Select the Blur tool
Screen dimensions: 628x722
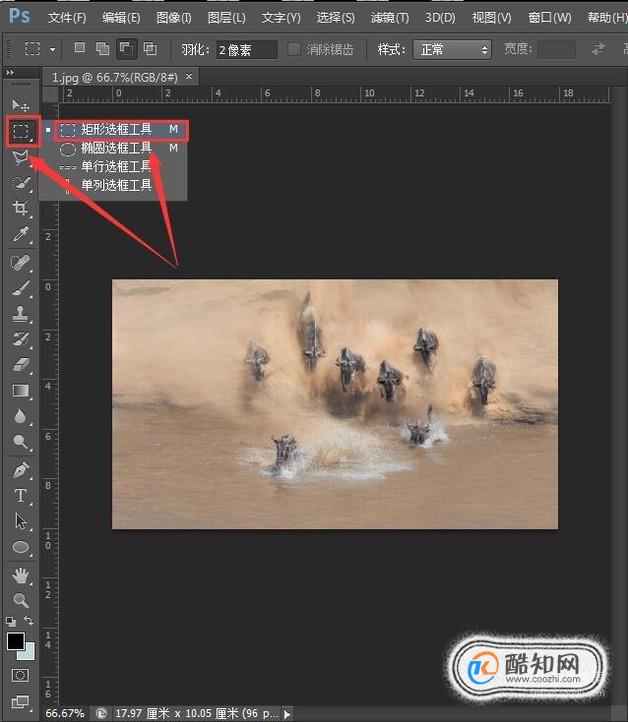click(x=21, y=416)
